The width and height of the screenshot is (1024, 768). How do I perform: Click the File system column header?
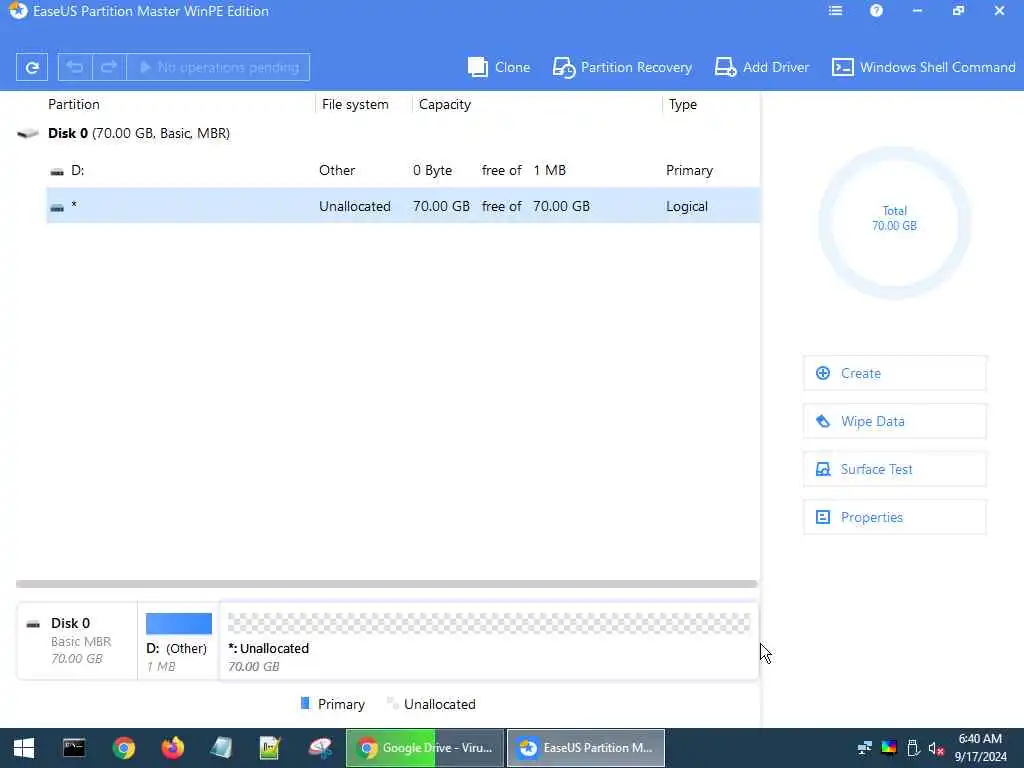click(x=355, y=104)
